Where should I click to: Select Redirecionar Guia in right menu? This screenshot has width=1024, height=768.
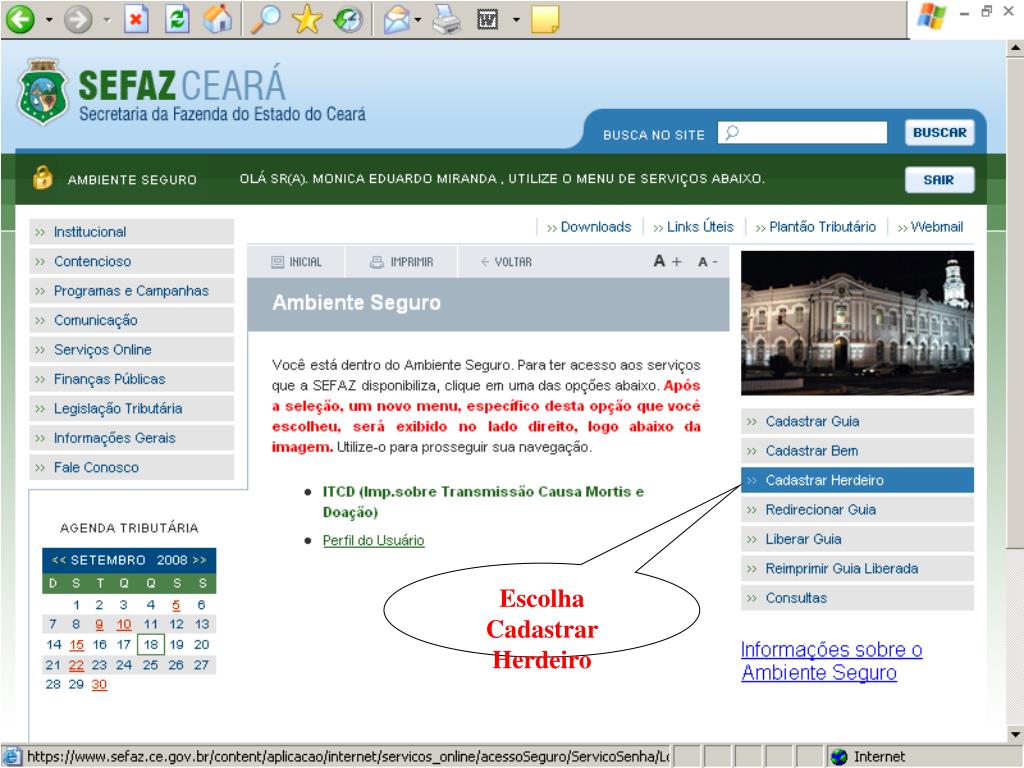(857, 509)
